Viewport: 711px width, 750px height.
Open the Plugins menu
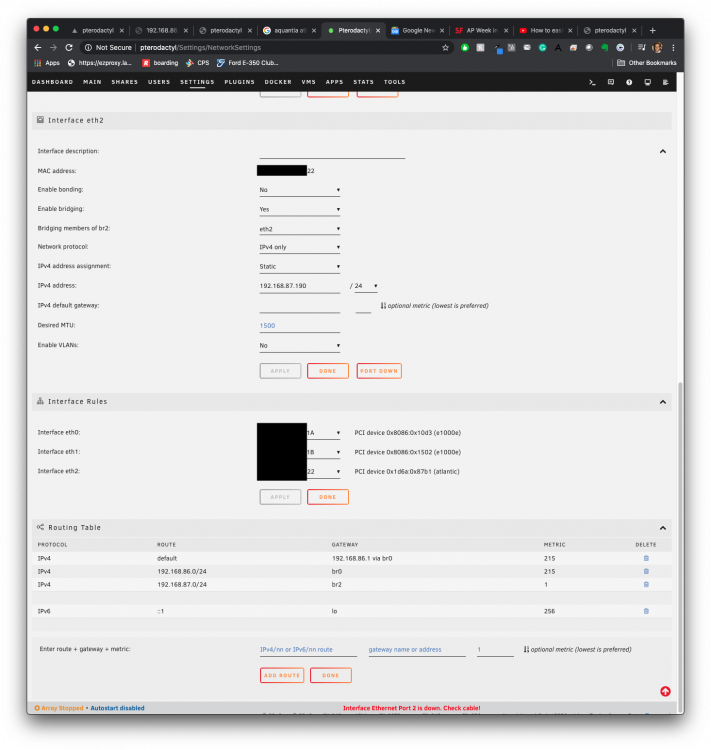240,82
